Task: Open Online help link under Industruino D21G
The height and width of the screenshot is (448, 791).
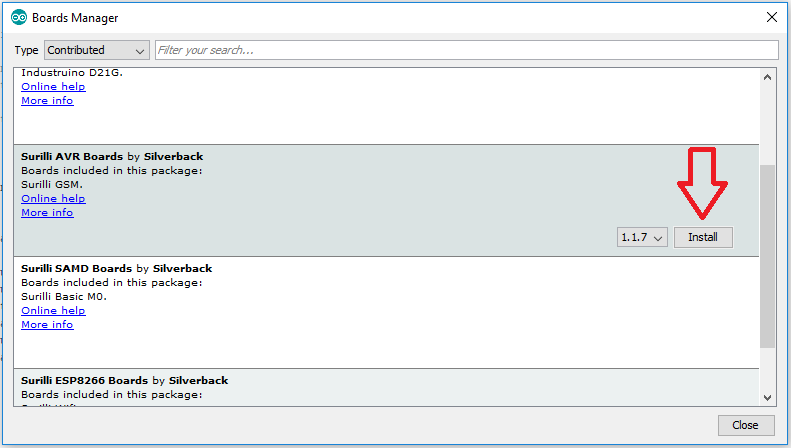Action: (53, 87)
